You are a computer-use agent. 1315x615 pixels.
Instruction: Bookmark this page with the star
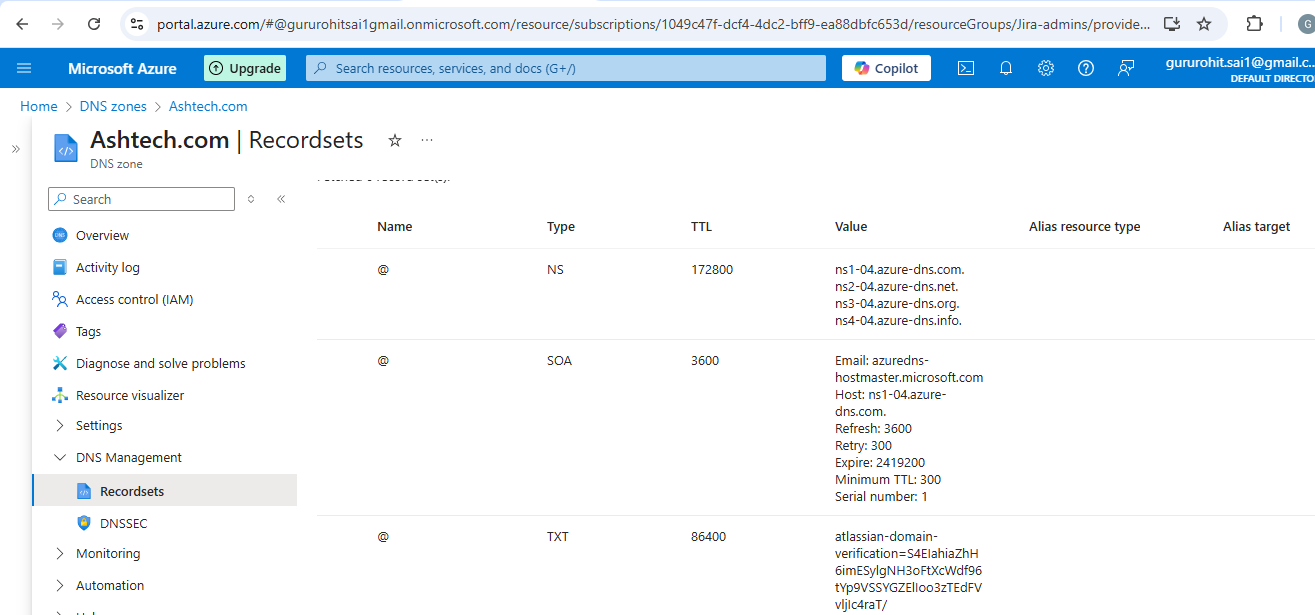tap(1204, 23)
